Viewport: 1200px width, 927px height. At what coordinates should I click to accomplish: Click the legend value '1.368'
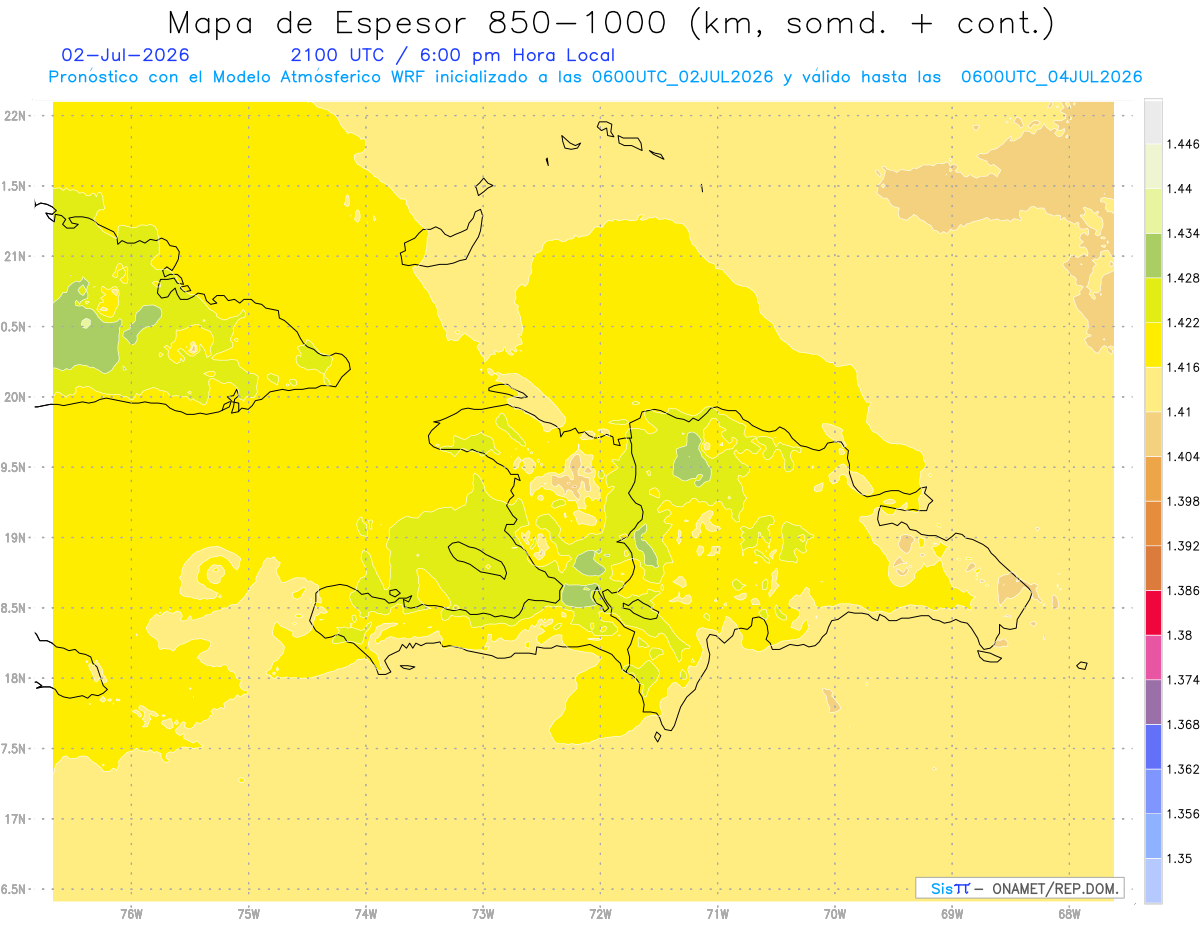(1182, 724)
